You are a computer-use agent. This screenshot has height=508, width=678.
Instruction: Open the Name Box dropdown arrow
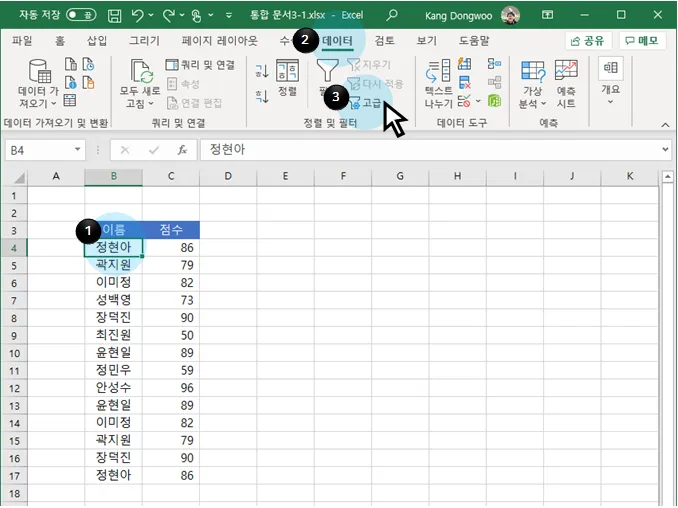(77, 150)
